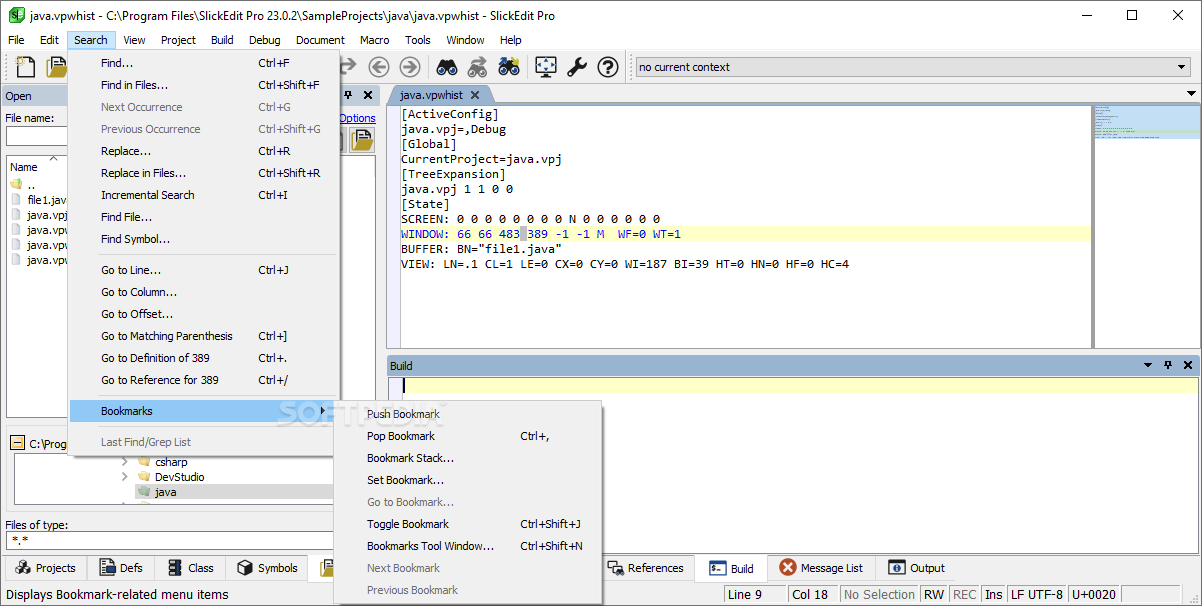The image size is (1202, 606).
Task: Choose Go to Line... menu item
Action: point(204,270)
